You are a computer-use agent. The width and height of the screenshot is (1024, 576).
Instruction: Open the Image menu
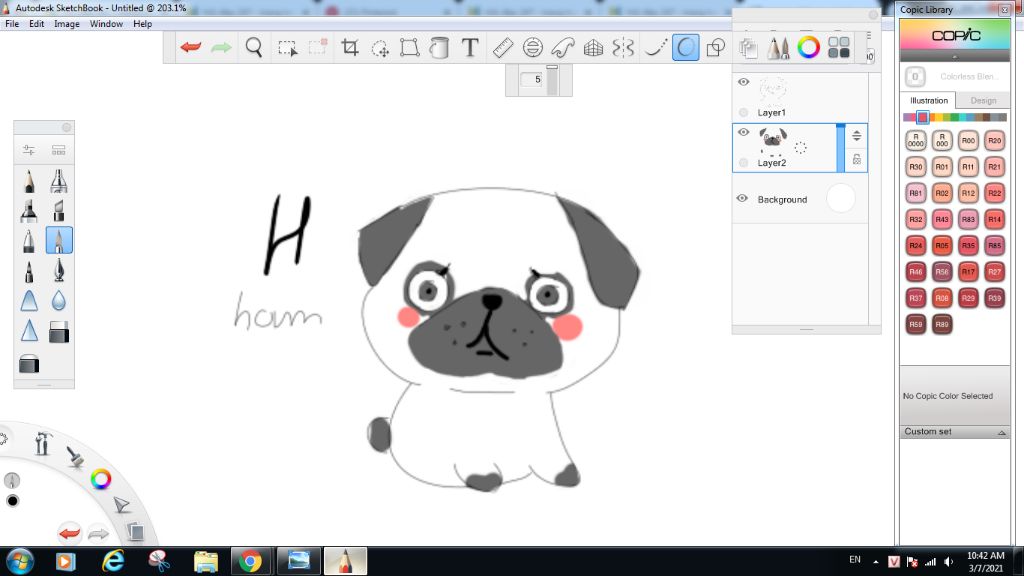coord(67,24)
